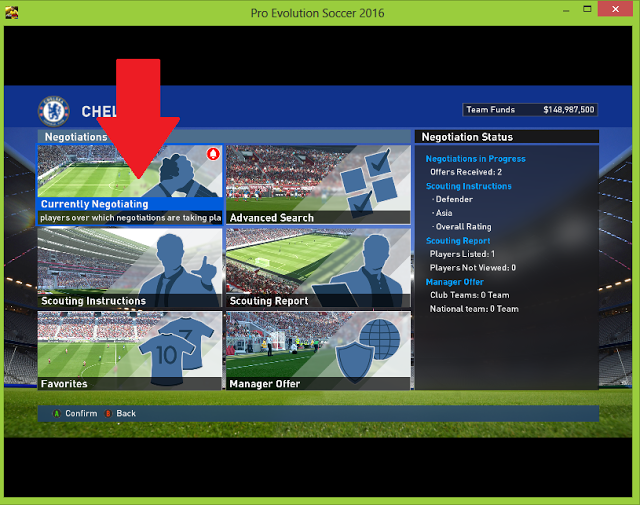The width and height of the screenshot is (640, 505).
Task: Click the Team Funds amount box
Action: point(530,109)
